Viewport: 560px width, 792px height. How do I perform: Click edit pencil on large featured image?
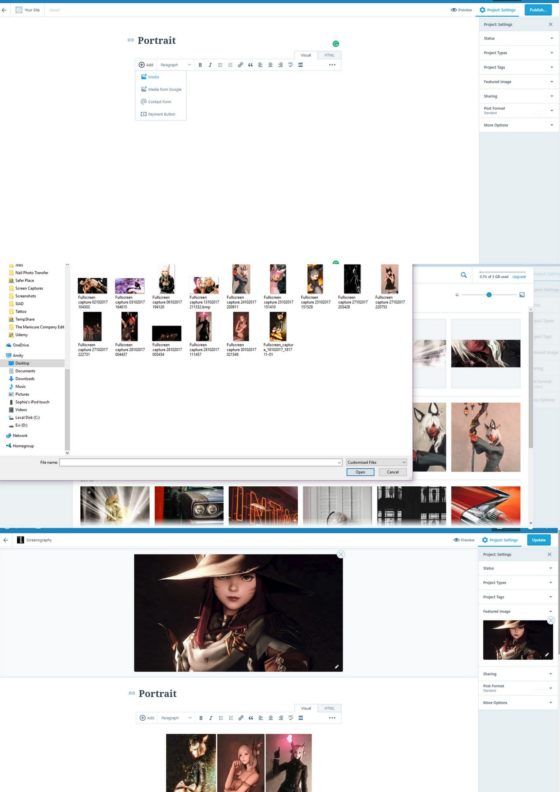337,667
